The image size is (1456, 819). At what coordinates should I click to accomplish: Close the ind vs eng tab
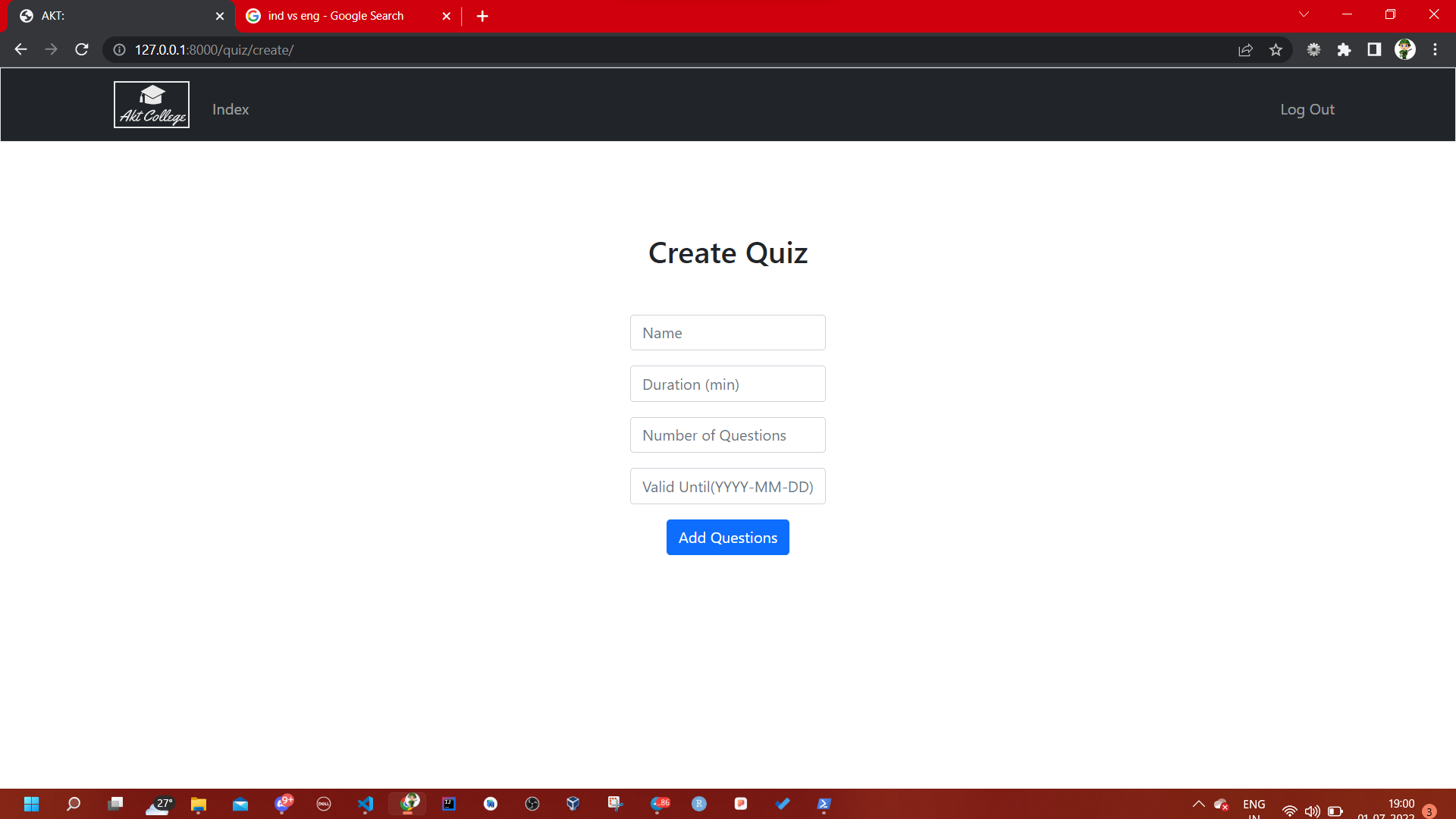coord(447,16)
